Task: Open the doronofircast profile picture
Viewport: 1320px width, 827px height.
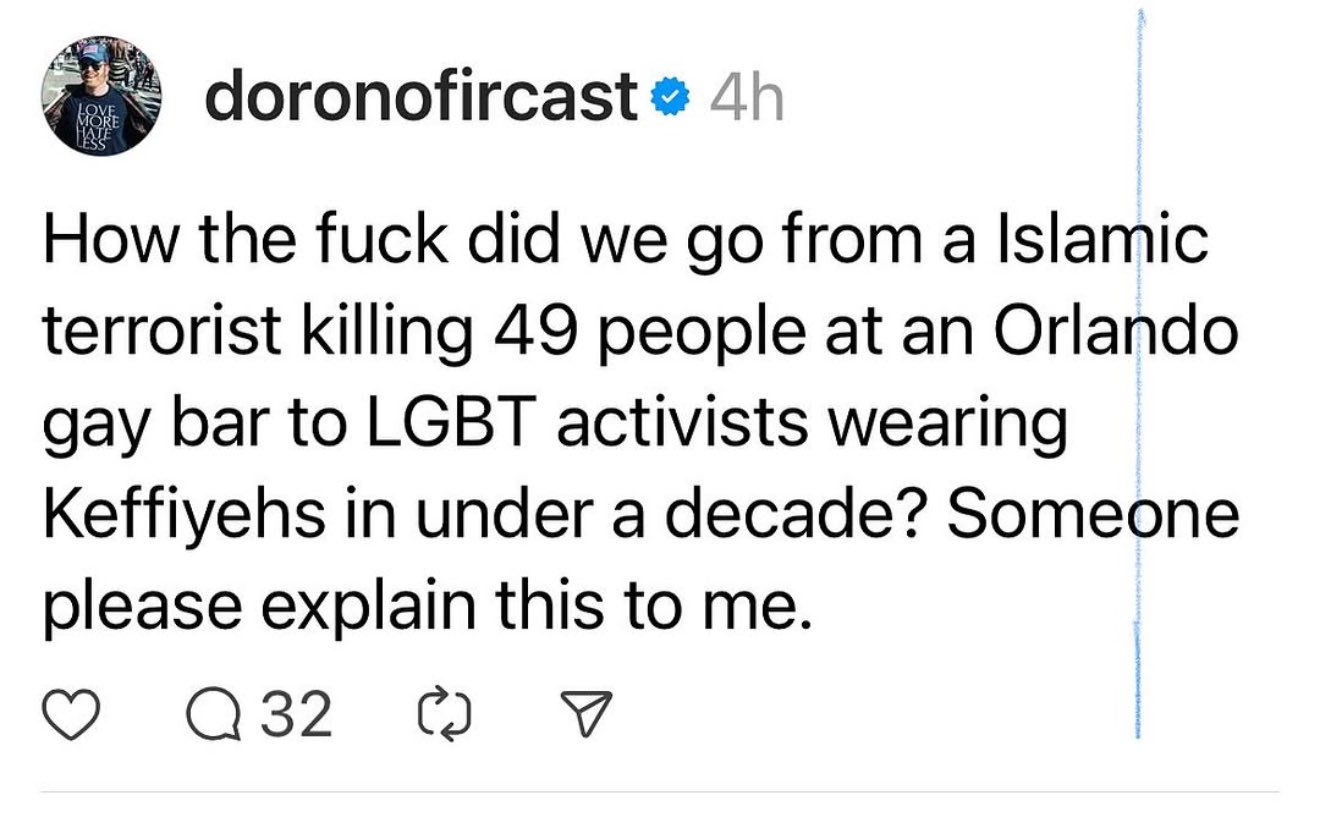Action: pos(95,95)
